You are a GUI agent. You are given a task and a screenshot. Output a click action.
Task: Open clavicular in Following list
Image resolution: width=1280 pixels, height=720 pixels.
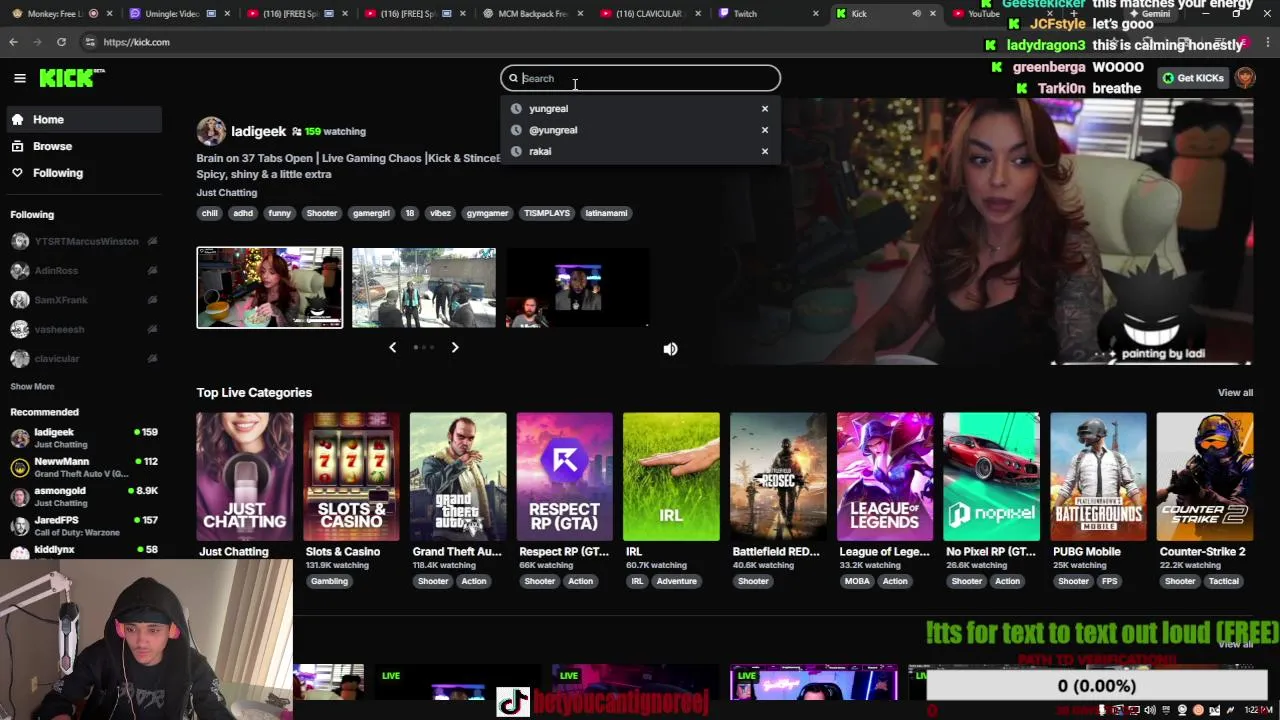click(x=84, y=358)
